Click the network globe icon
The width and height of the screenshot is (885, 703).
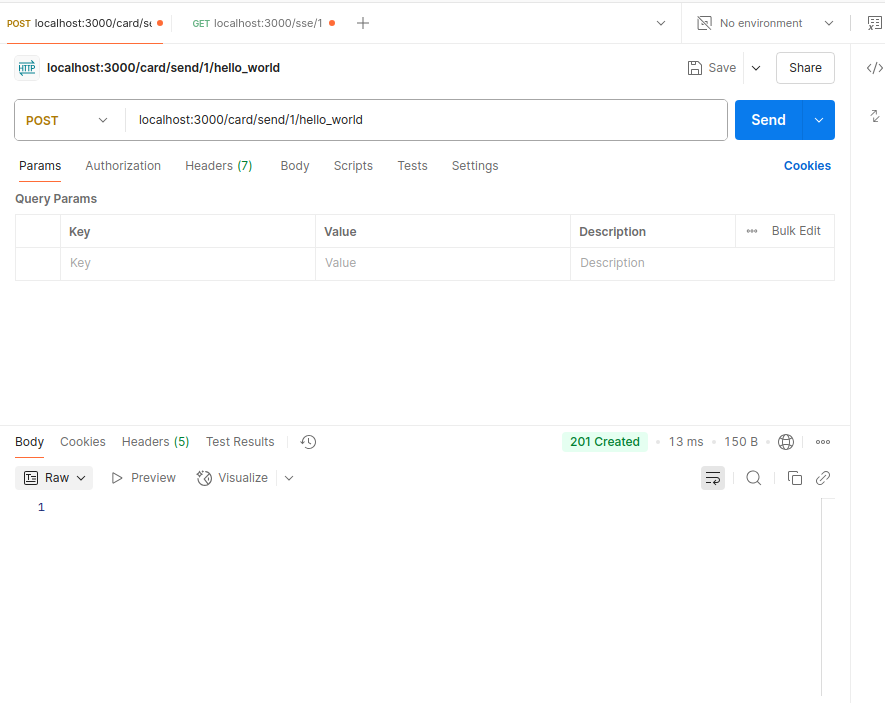tap(786, 442)
